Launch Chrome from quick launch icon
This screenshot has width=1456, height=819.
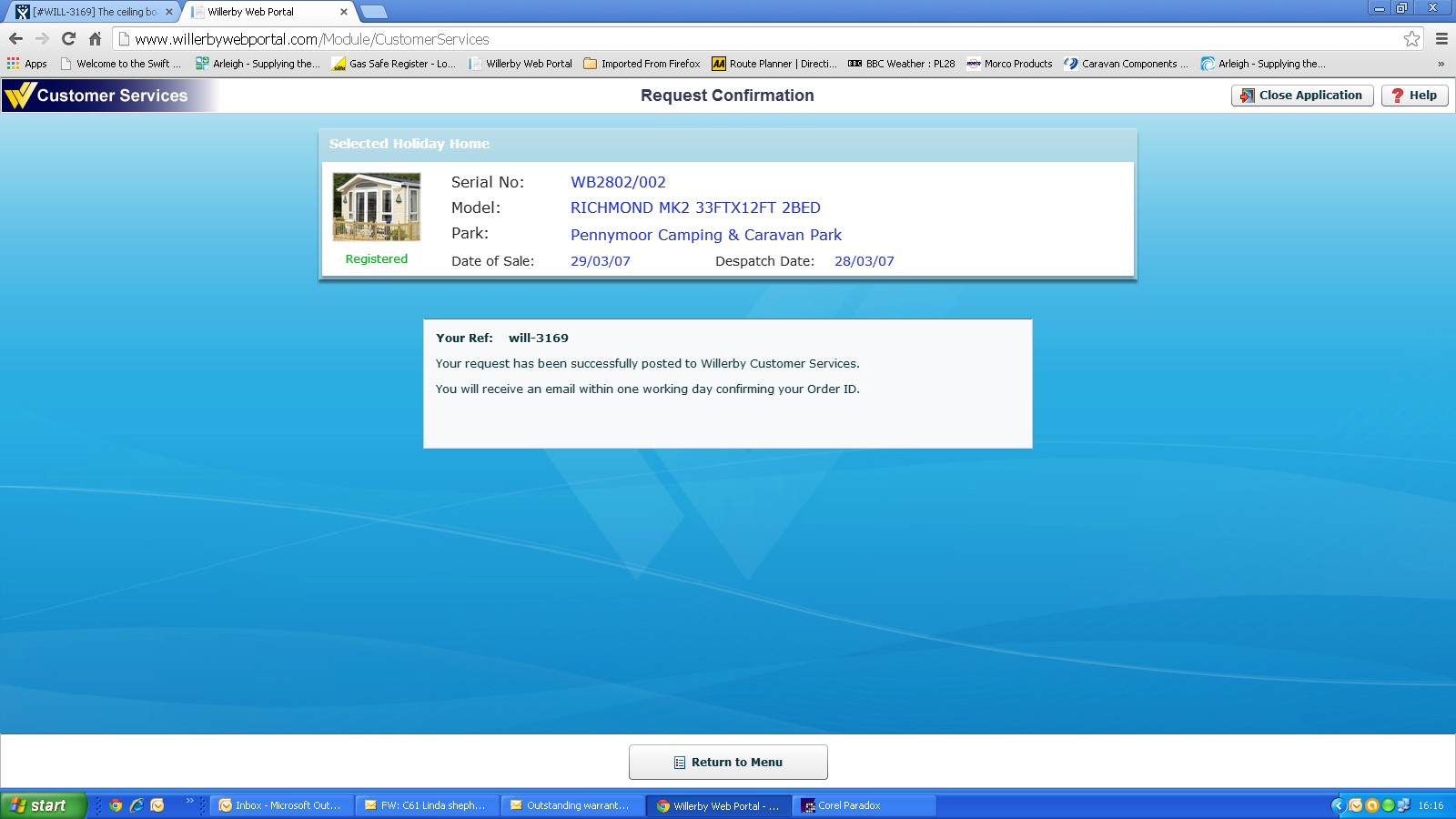tap(116, 805)
